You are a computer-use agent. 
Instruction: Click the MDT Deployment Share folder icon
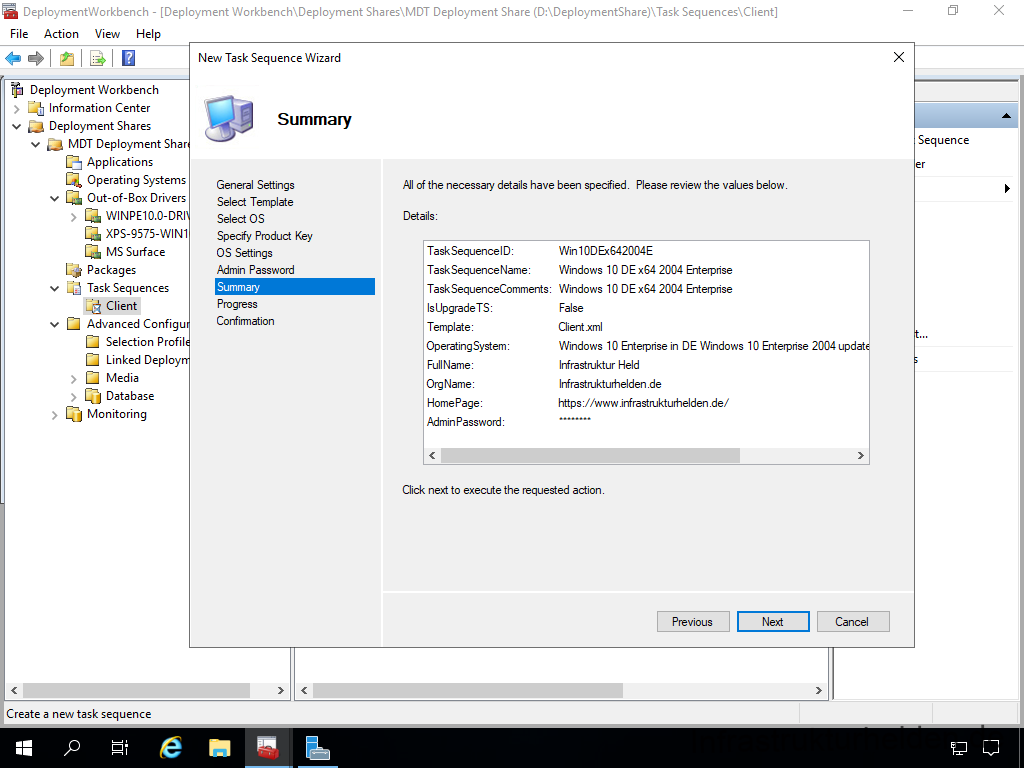(x=56, y=144)
